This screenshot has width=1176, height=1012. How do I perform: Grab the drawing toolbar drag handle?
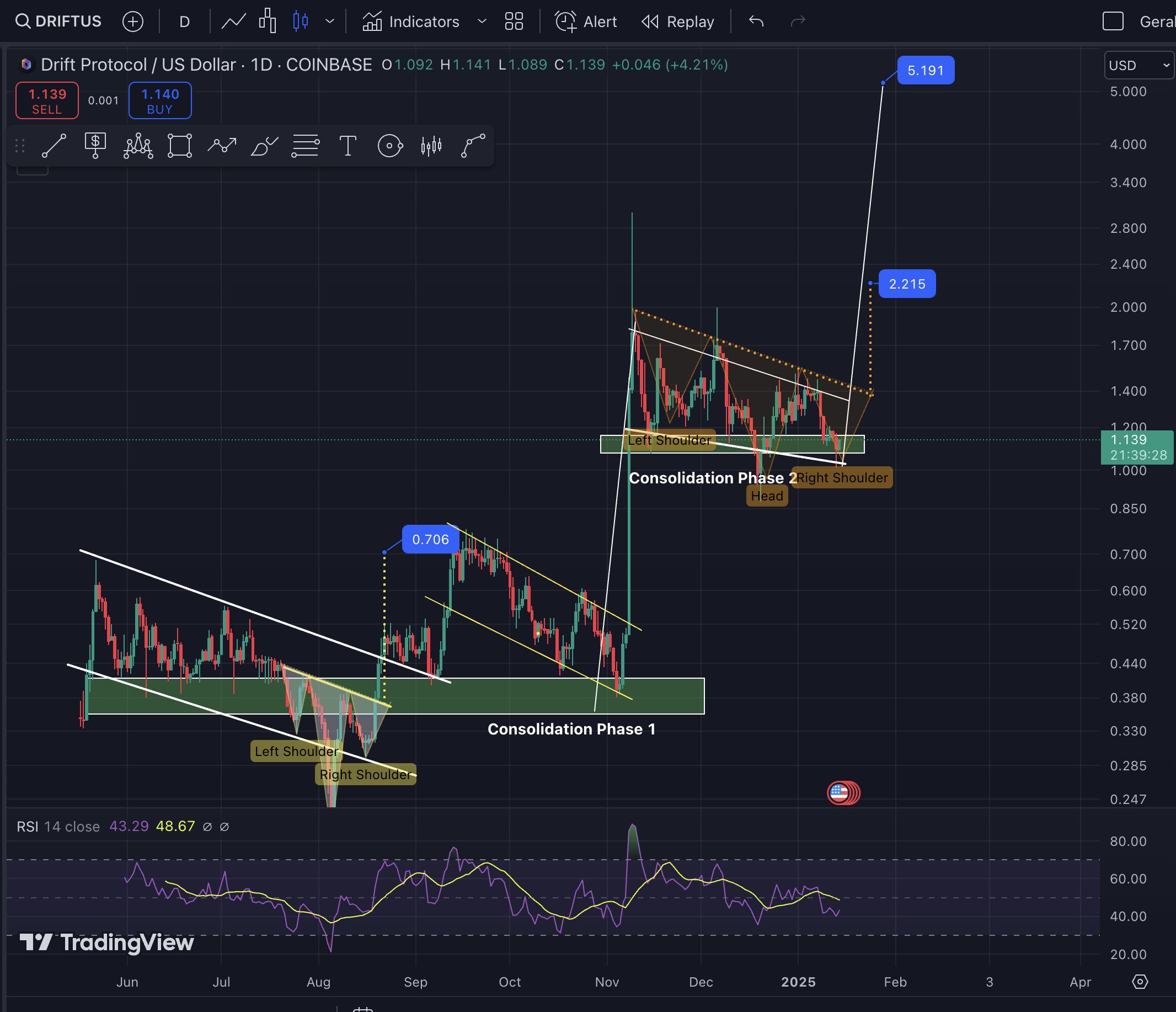(x=20, y=146)
